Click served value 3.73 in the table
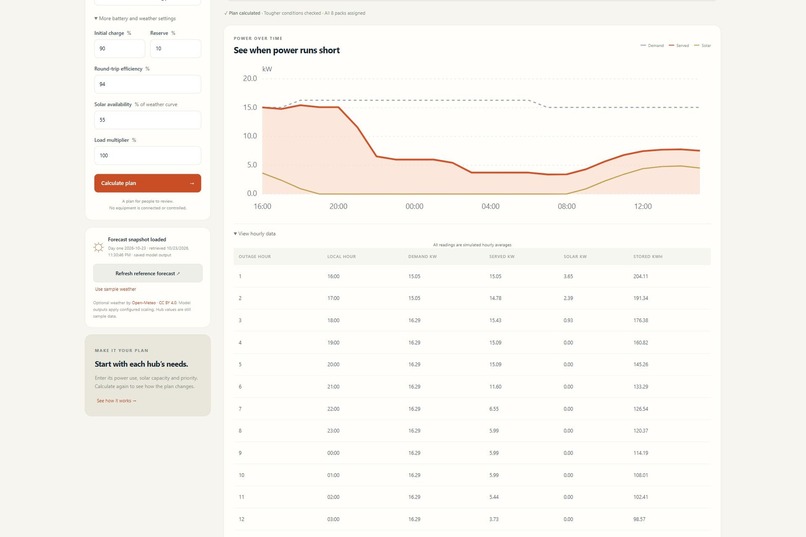Screen dimensions: 806x537 494,520
